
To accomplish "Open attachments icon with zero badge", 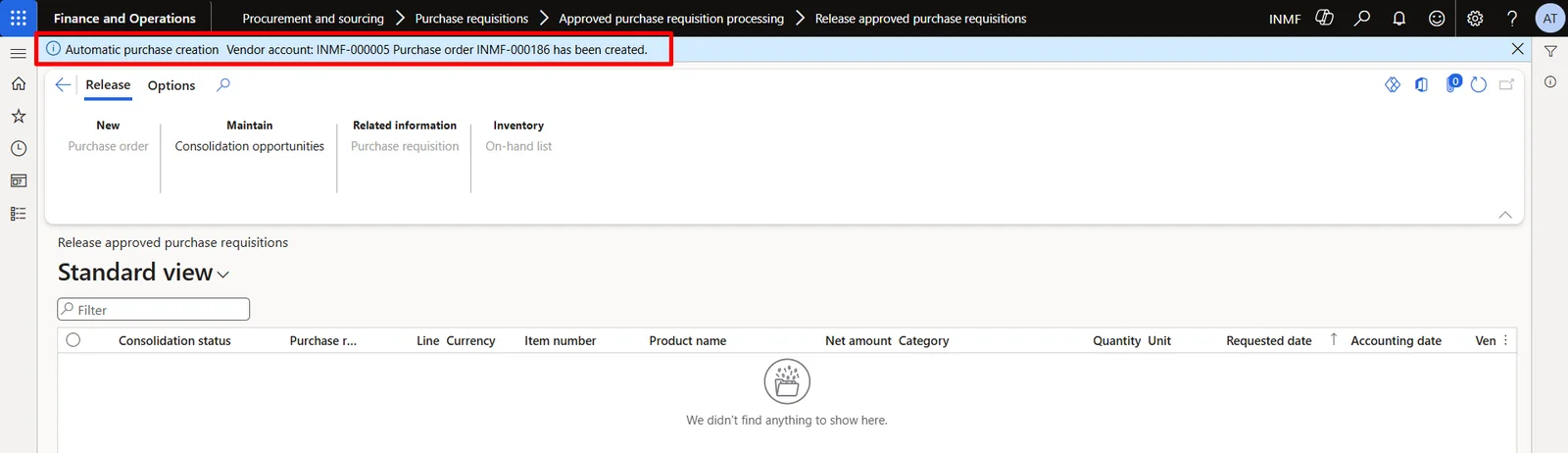I will coord(1452,84).
